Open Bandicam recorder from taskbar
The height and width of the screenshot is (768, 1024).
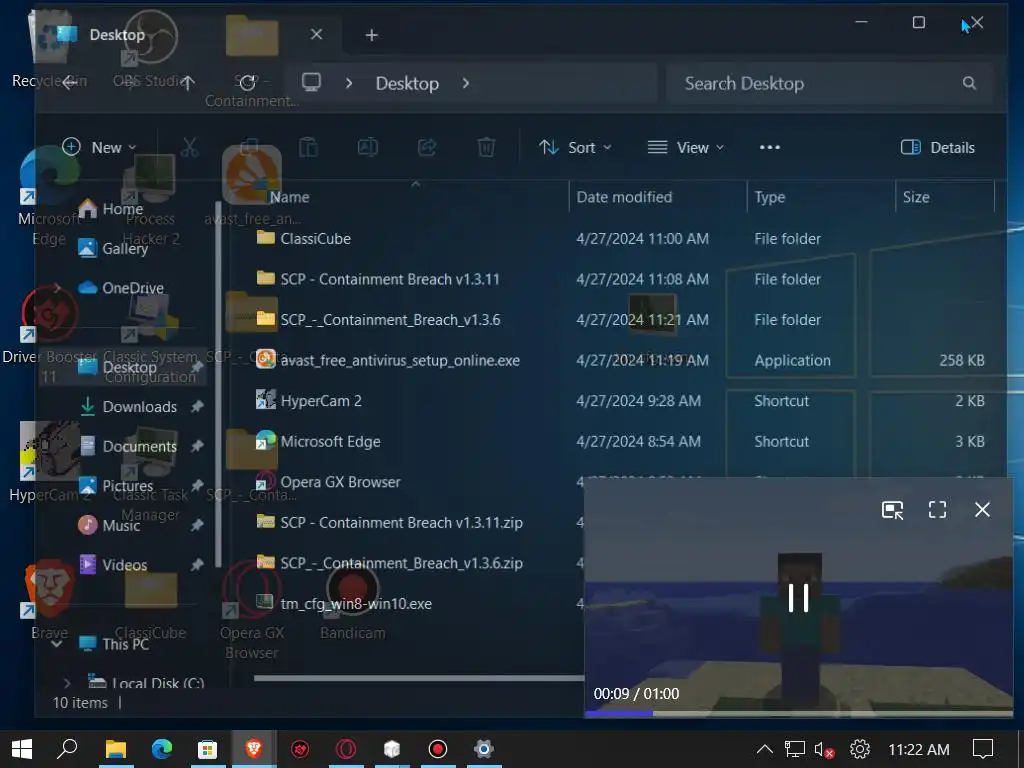pyautogui.click(x=438, y=748)
